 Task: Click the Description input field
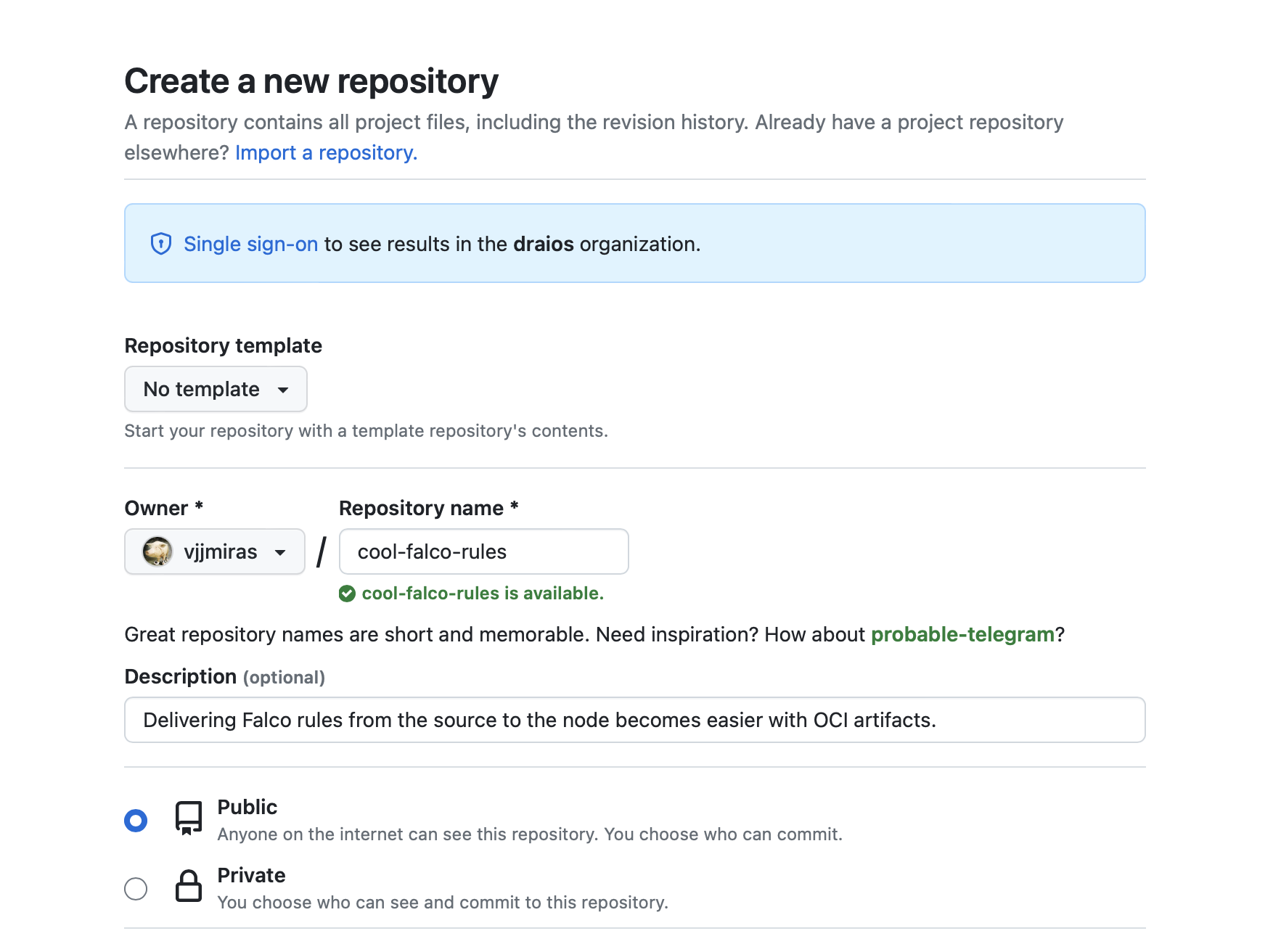click(634, 720)
